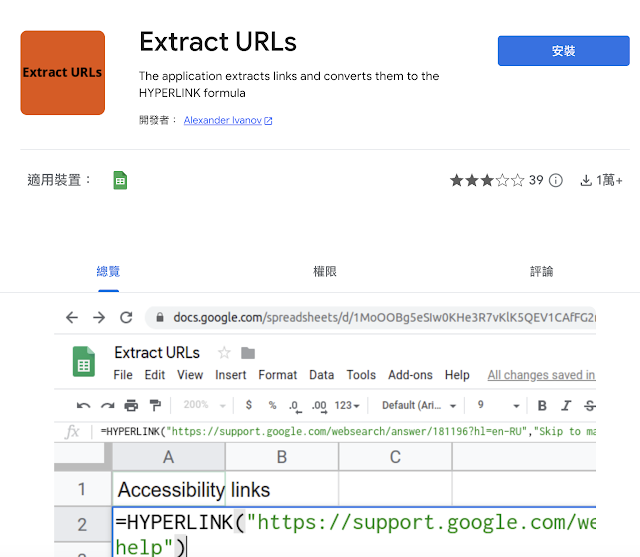Toggle bold formatting
Image resolution: width=640 pixels, height=557 pixels.
[542, 405]
